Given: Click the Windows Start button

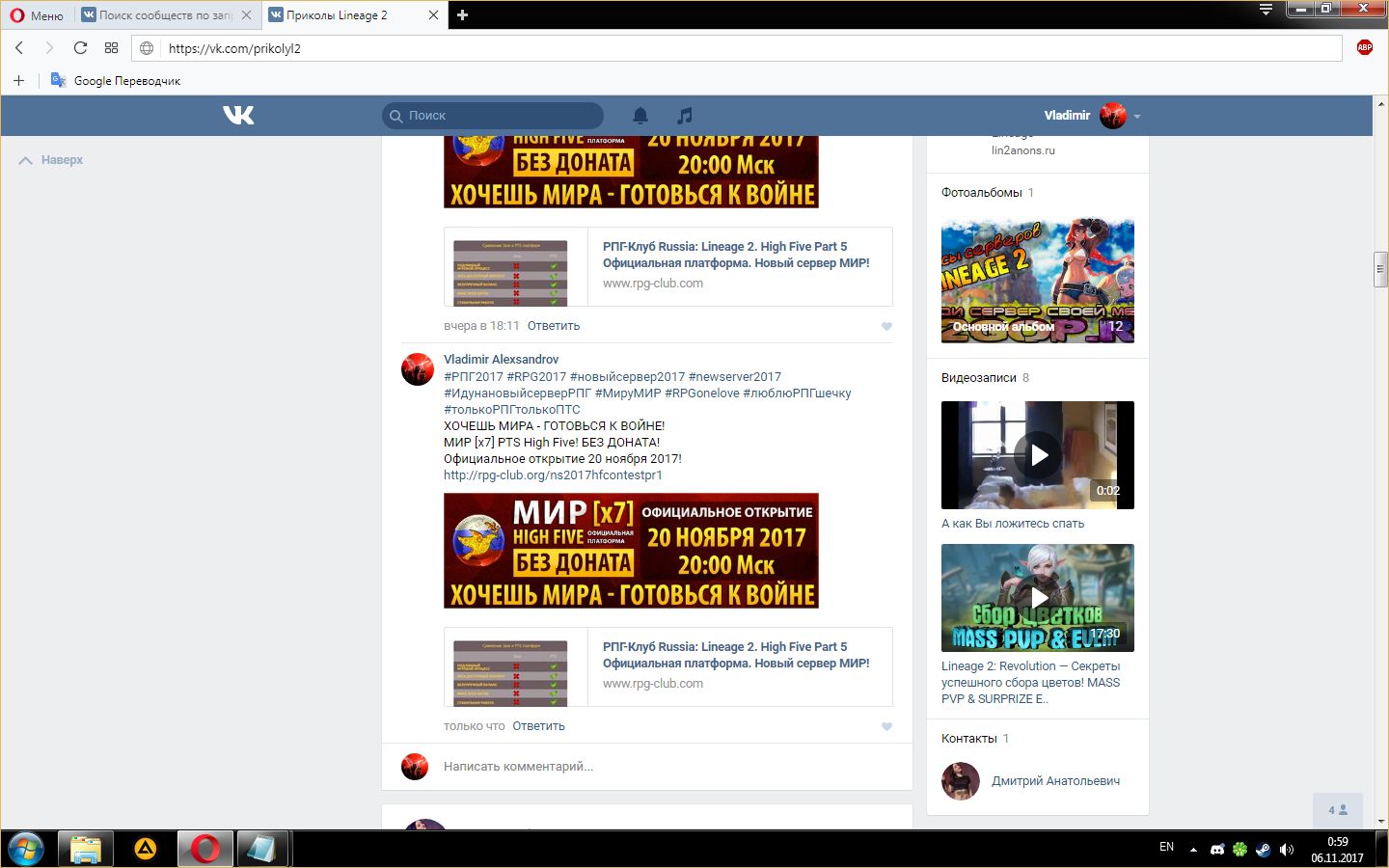Looking at the screenshot, I should (26, 849).
